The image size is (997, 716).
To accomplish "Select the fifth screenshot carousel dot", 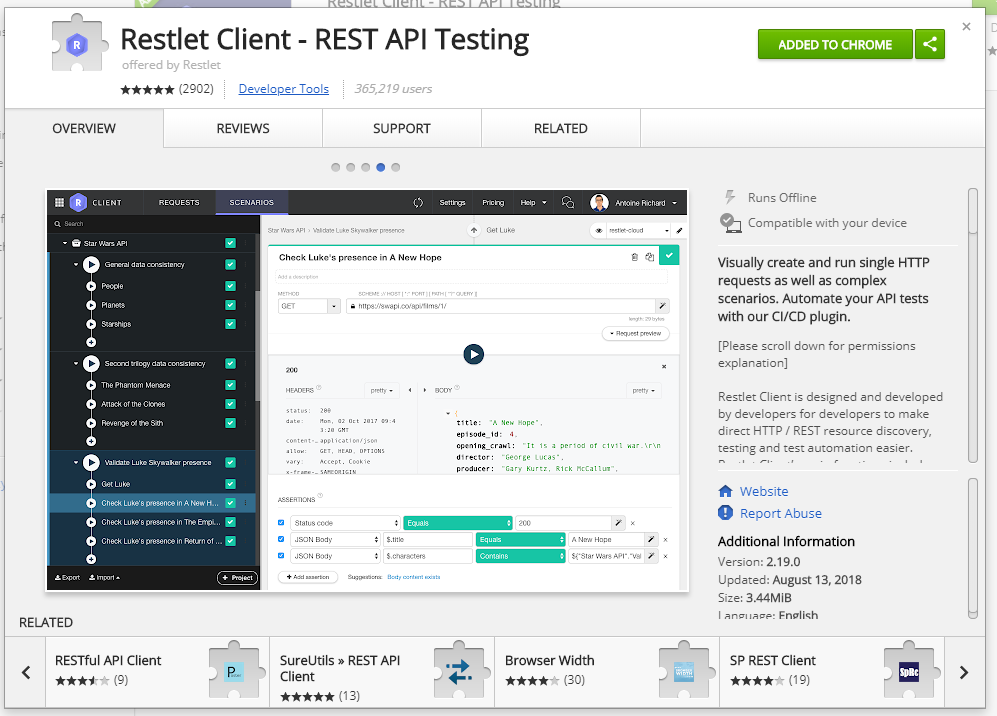I will point(395,167).
